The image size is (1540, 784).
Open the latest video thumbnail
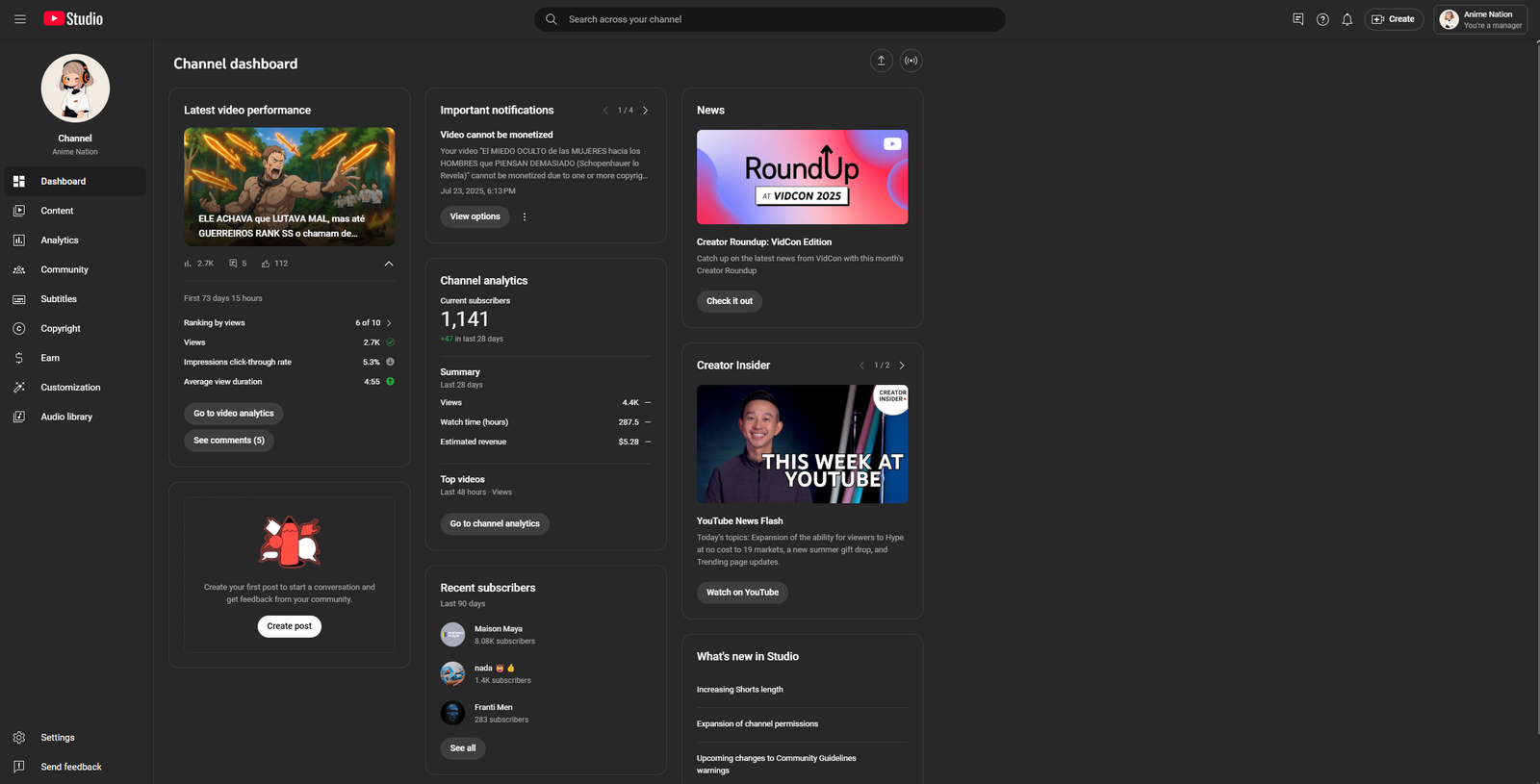click(290, 187)
